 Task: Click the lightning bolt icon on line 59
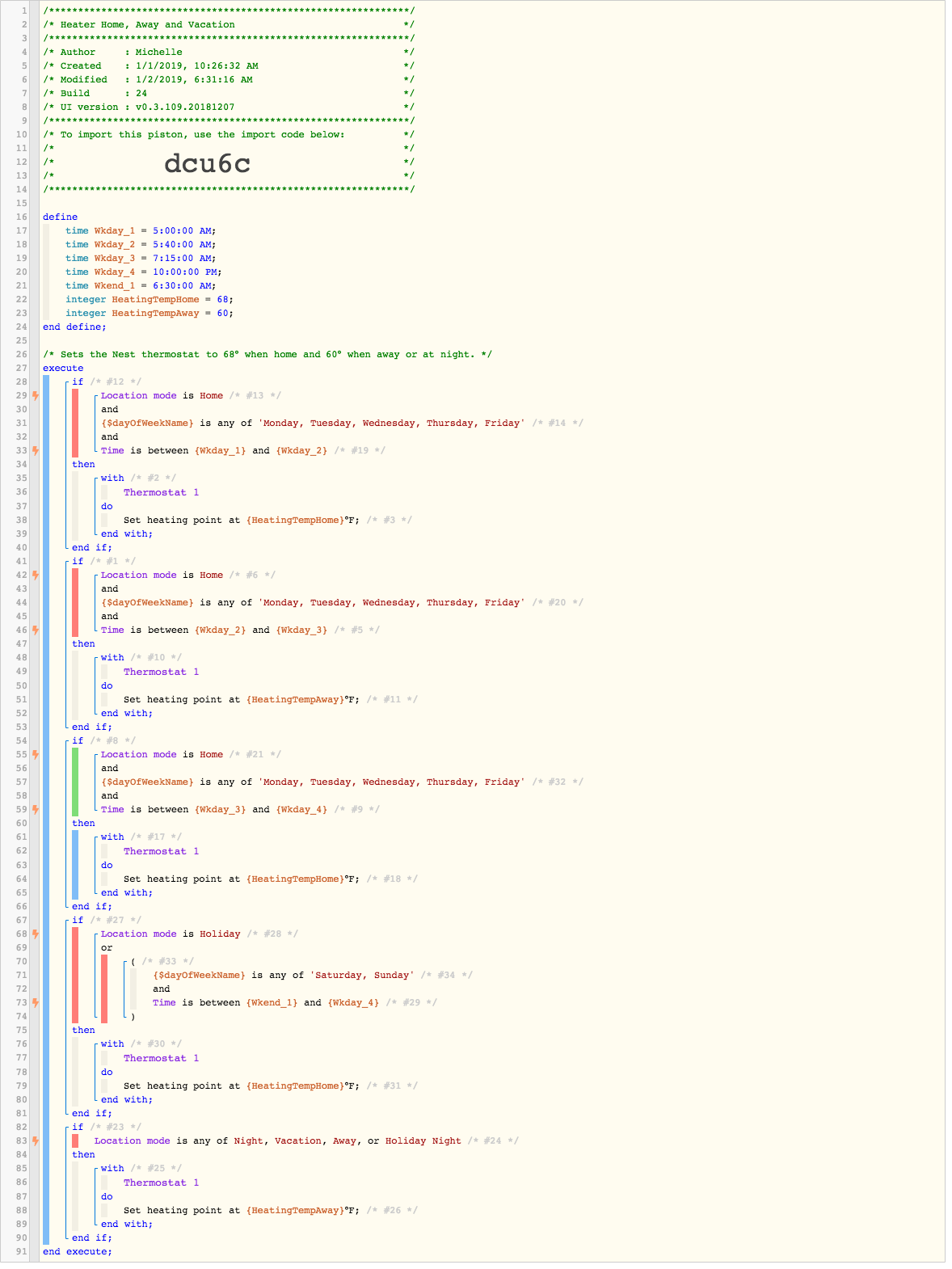[36, 809]
